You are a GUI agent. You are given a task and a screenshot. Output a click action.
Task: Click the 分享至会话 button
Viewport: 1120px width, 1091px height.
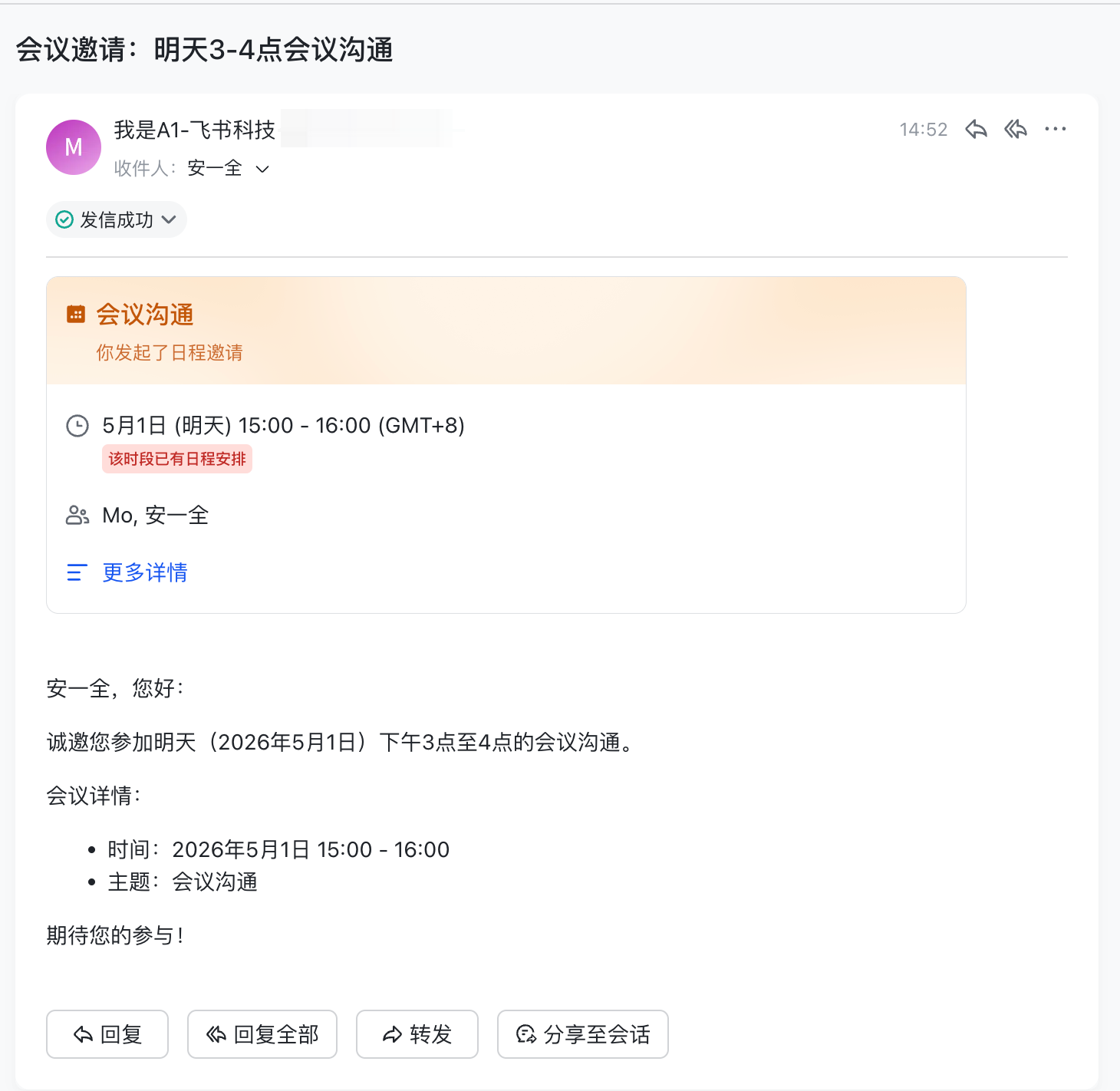click(583, 1034)
